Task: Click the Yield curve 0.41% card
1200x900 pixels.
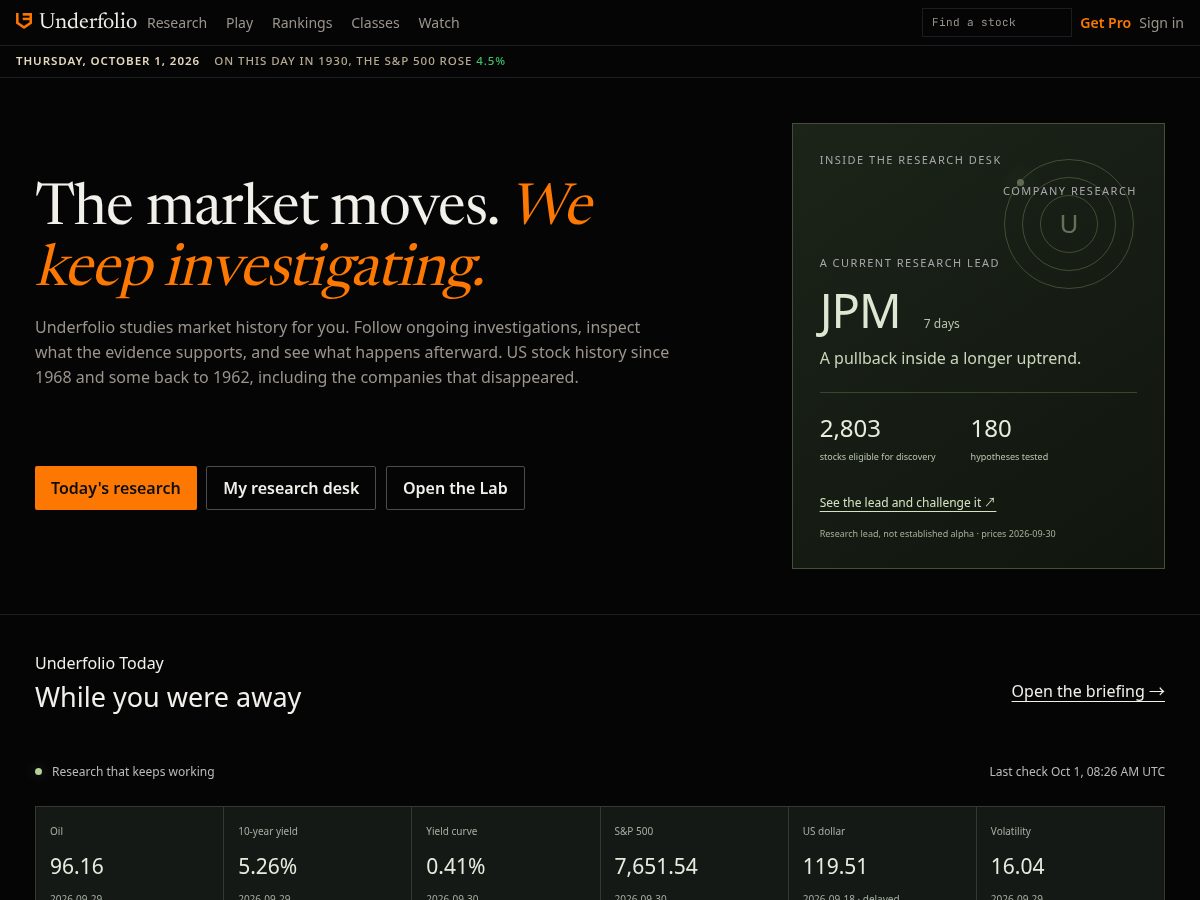Action: point(505,854)
